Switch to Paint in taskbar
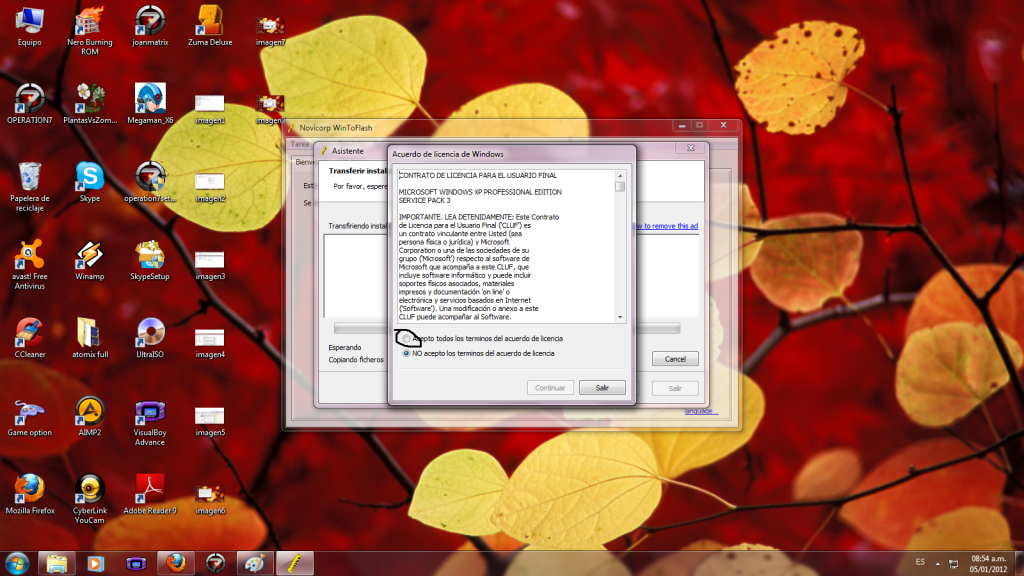 click(x=255, y=563)
